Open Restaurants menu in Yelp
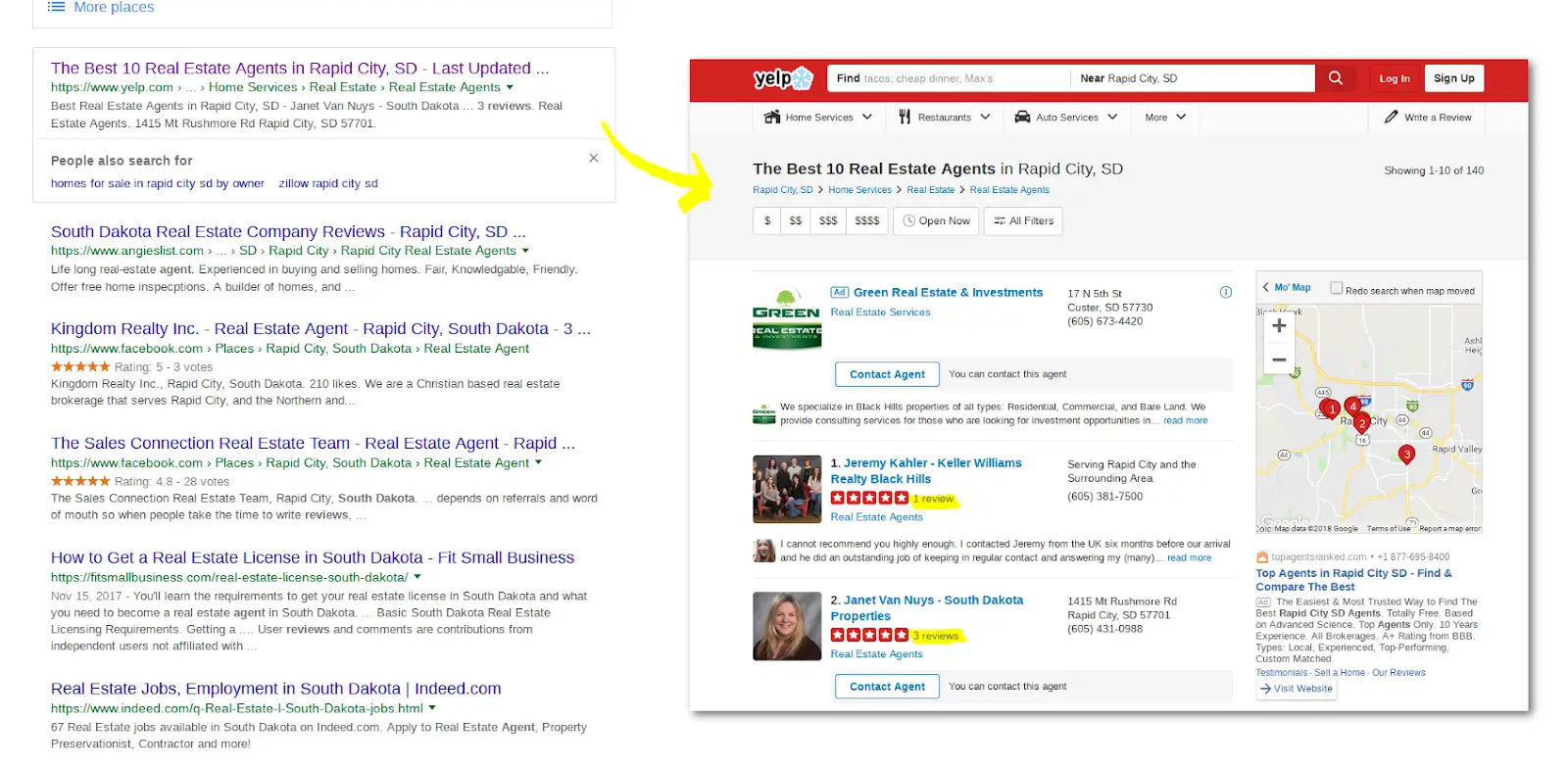The width and height of the screenshot is (1568, 769). pos(945,117)
